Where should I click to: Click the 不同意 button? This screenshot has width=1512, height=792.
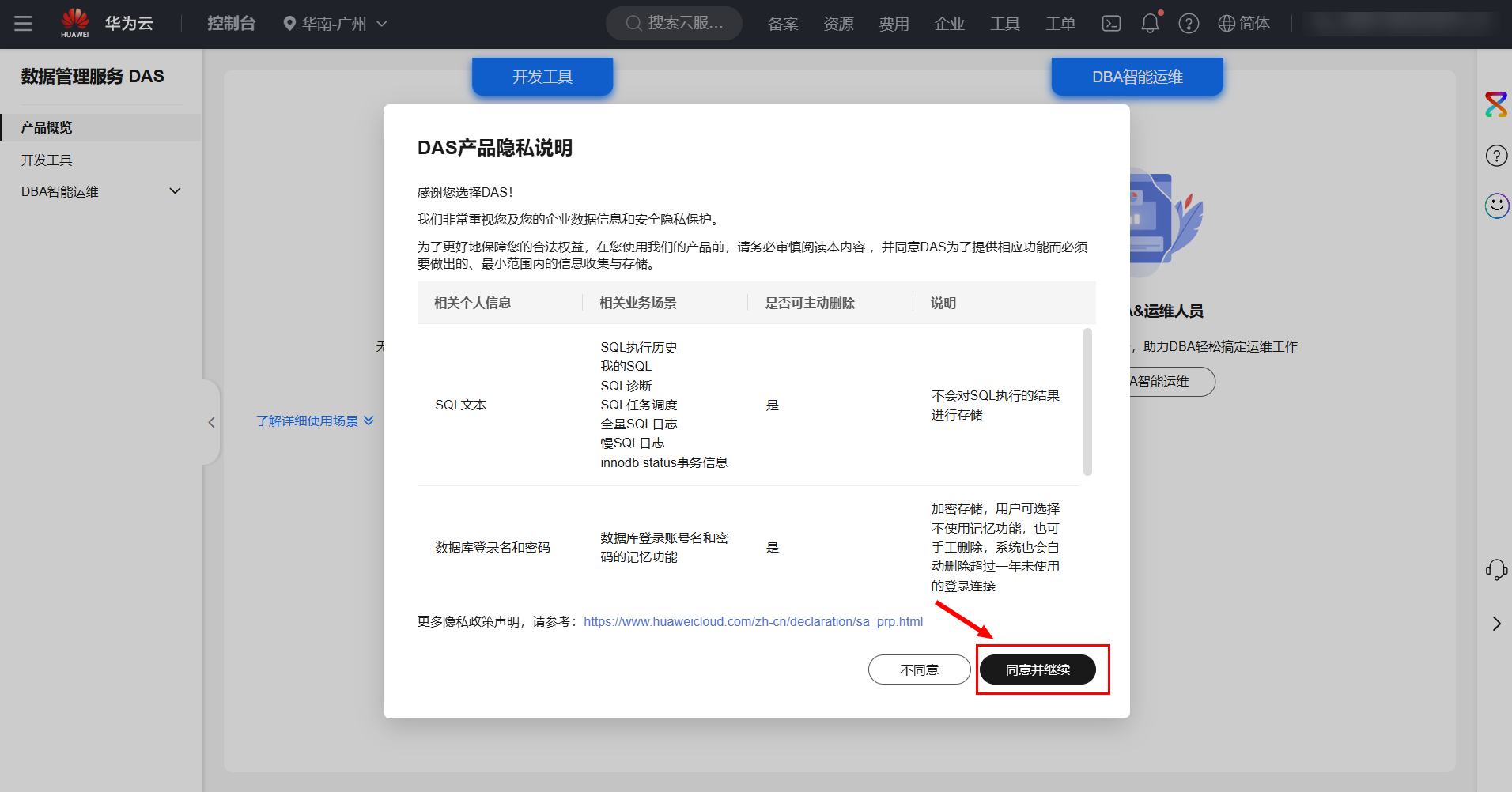click(919, 669)
